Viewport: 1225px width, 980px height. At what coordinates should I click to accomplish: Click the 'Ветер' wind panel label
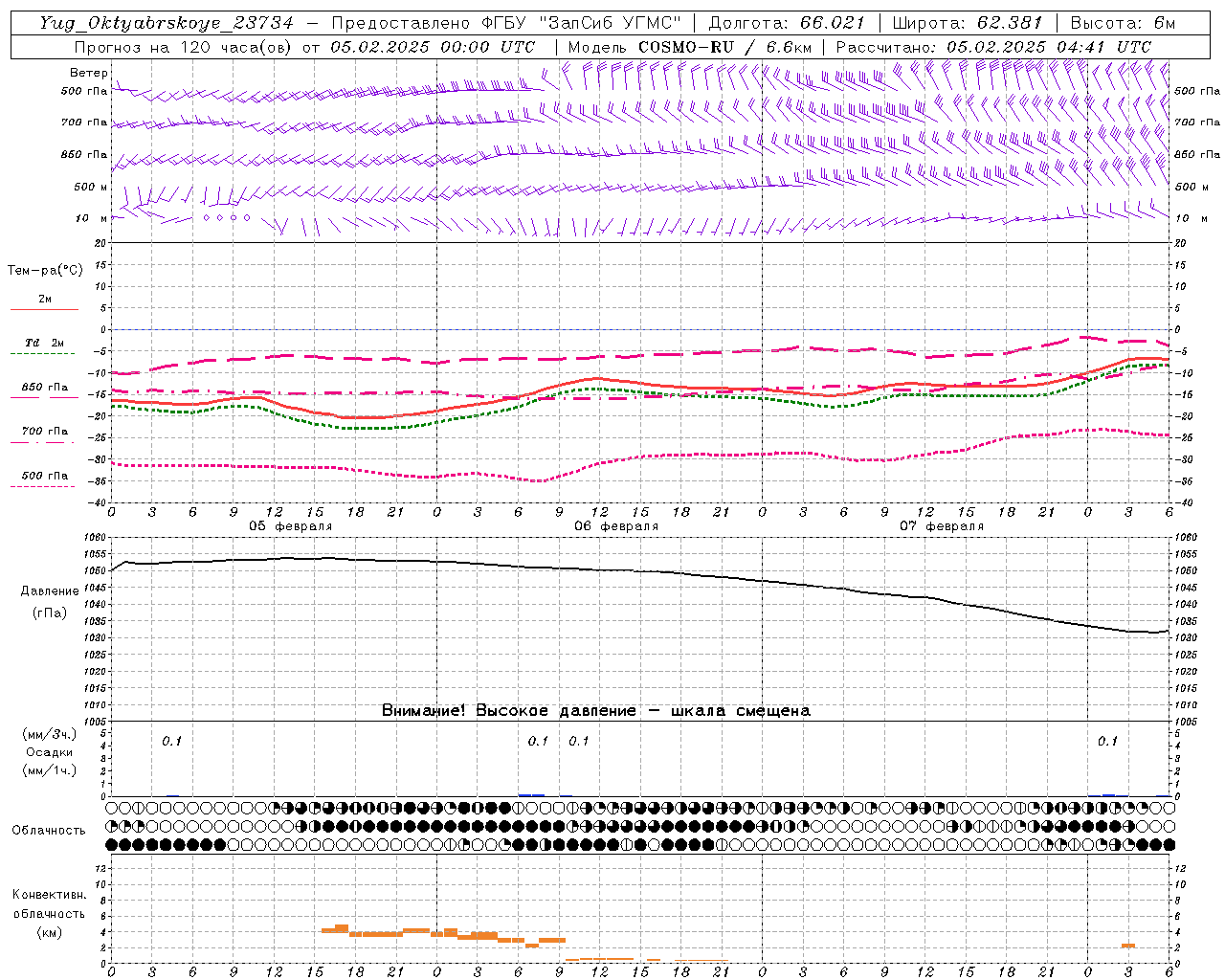[88, 73]
